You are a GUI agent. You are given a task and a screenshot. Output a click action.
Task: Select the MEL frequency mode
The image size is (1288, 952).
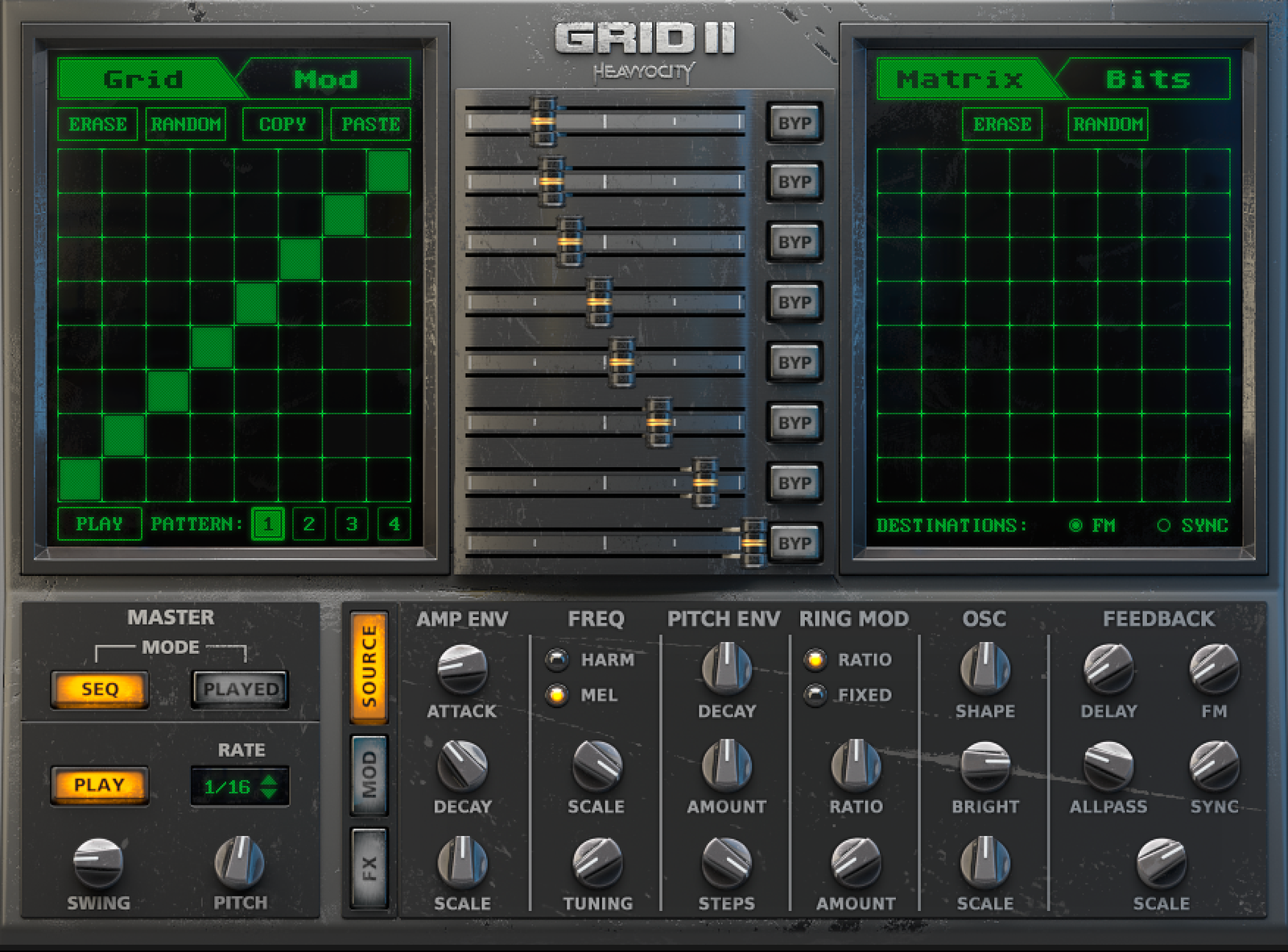pos(557,694)
